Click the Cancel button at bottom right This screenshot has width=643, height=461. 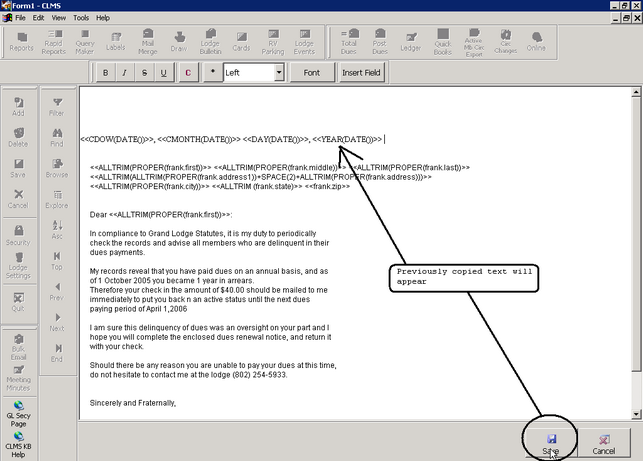click(x=603, y=443)
